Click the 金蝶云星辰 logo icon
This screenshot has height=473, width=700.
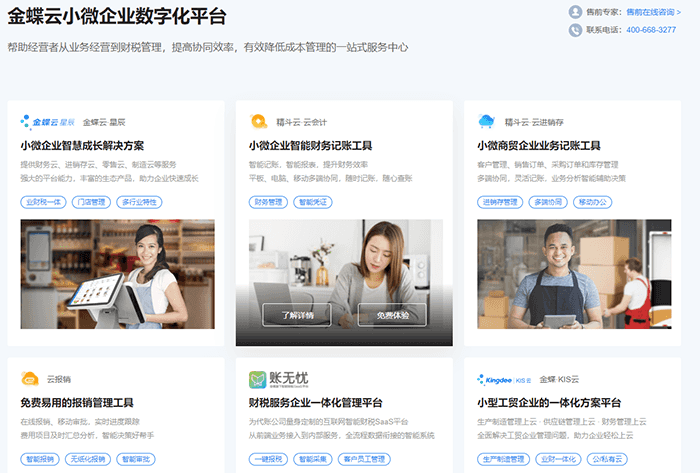coord(47,122)
